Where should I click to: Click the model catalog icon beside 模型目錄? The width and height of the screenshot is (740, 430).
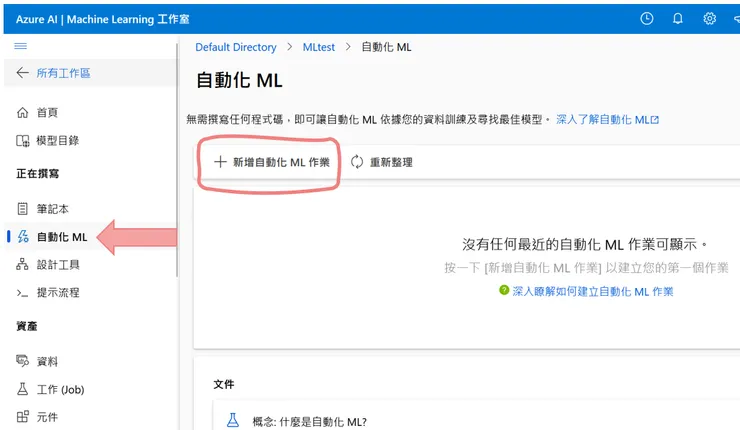(x=22, y=141)
